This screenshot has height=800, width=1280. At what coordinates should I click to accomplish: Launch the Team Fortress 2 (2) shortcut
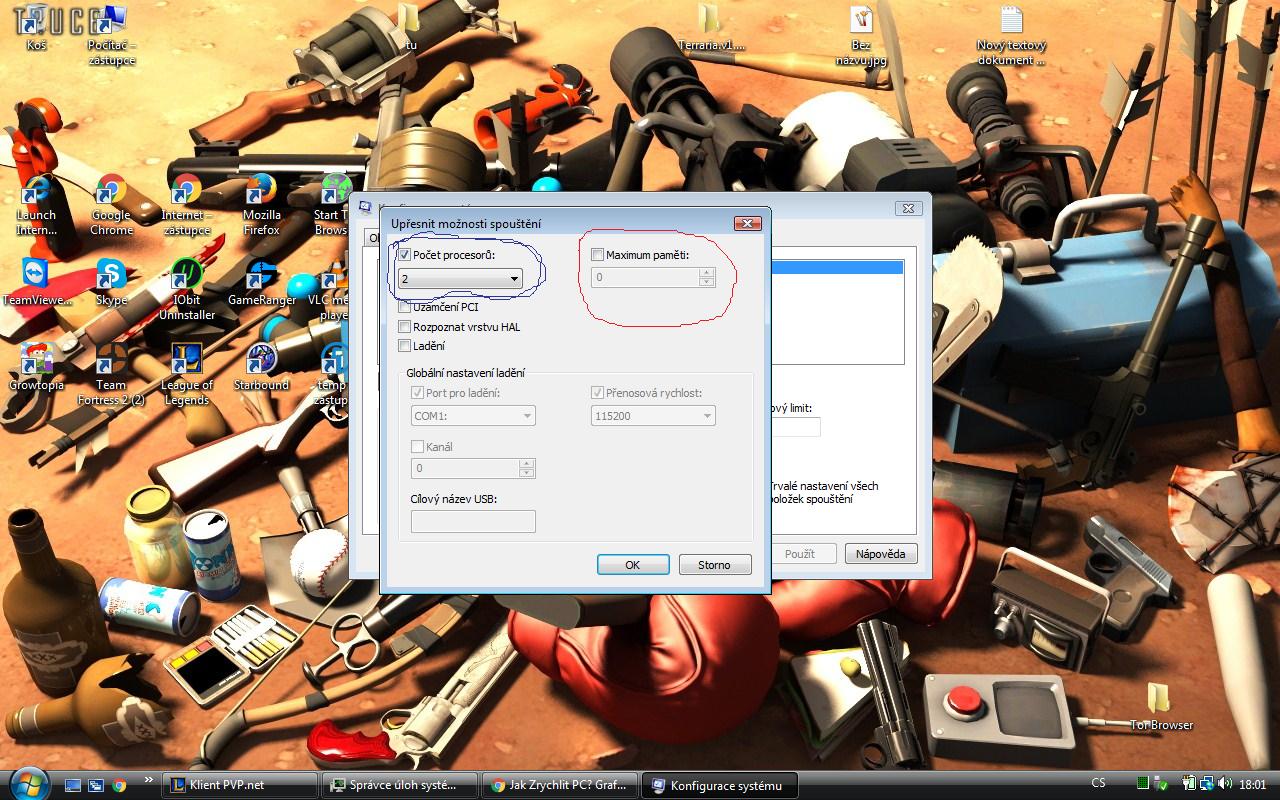point(111,374)
